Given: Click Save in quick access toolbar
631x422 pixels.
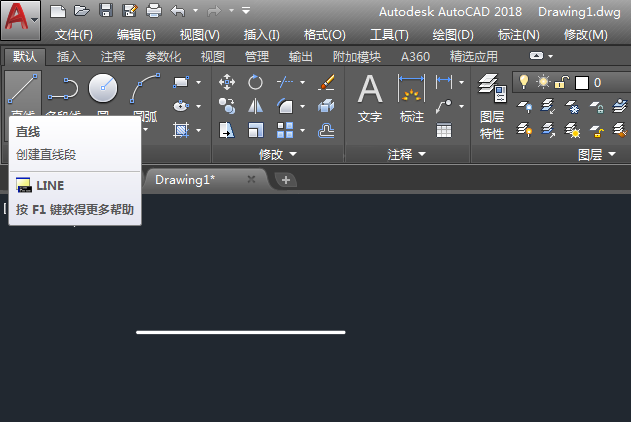Looking at the screenshot, I should [106, 10].
